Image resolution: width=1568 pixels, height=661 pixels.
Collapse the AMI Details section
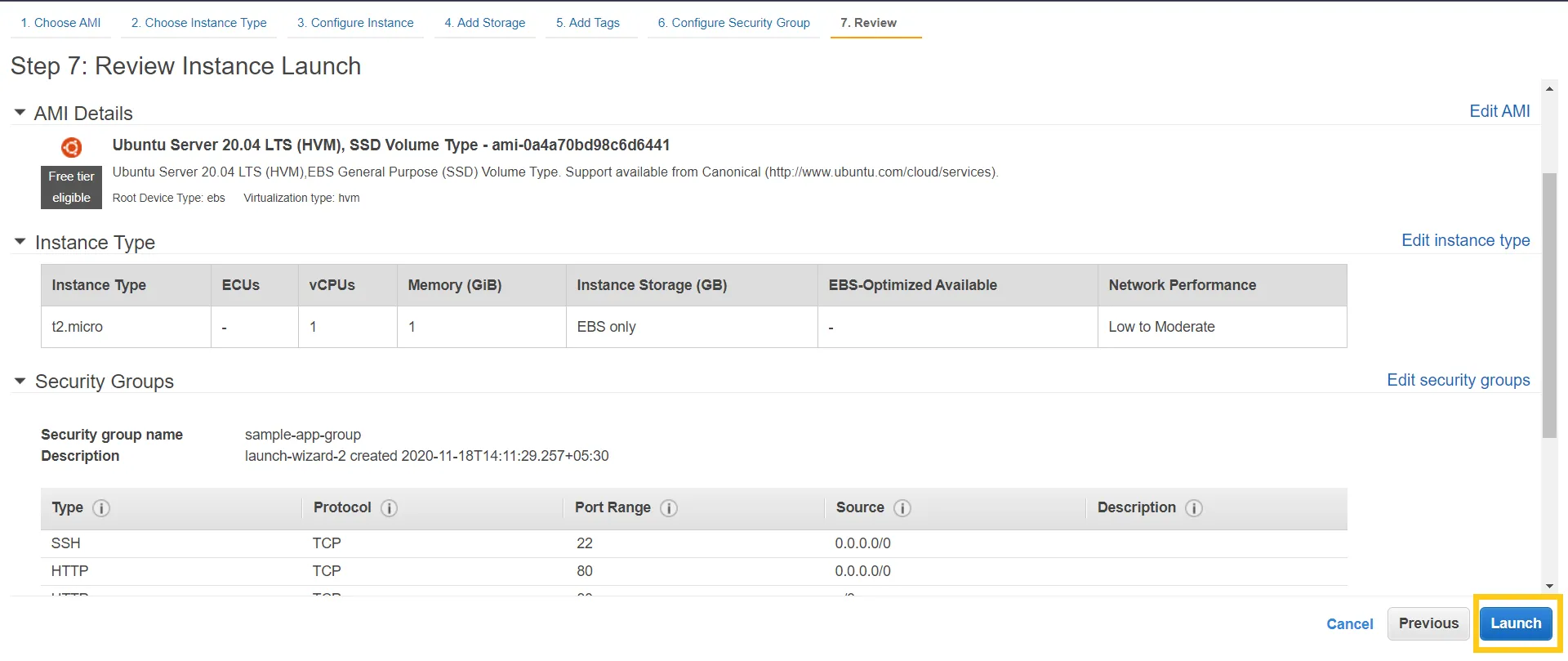coord(20,113)
